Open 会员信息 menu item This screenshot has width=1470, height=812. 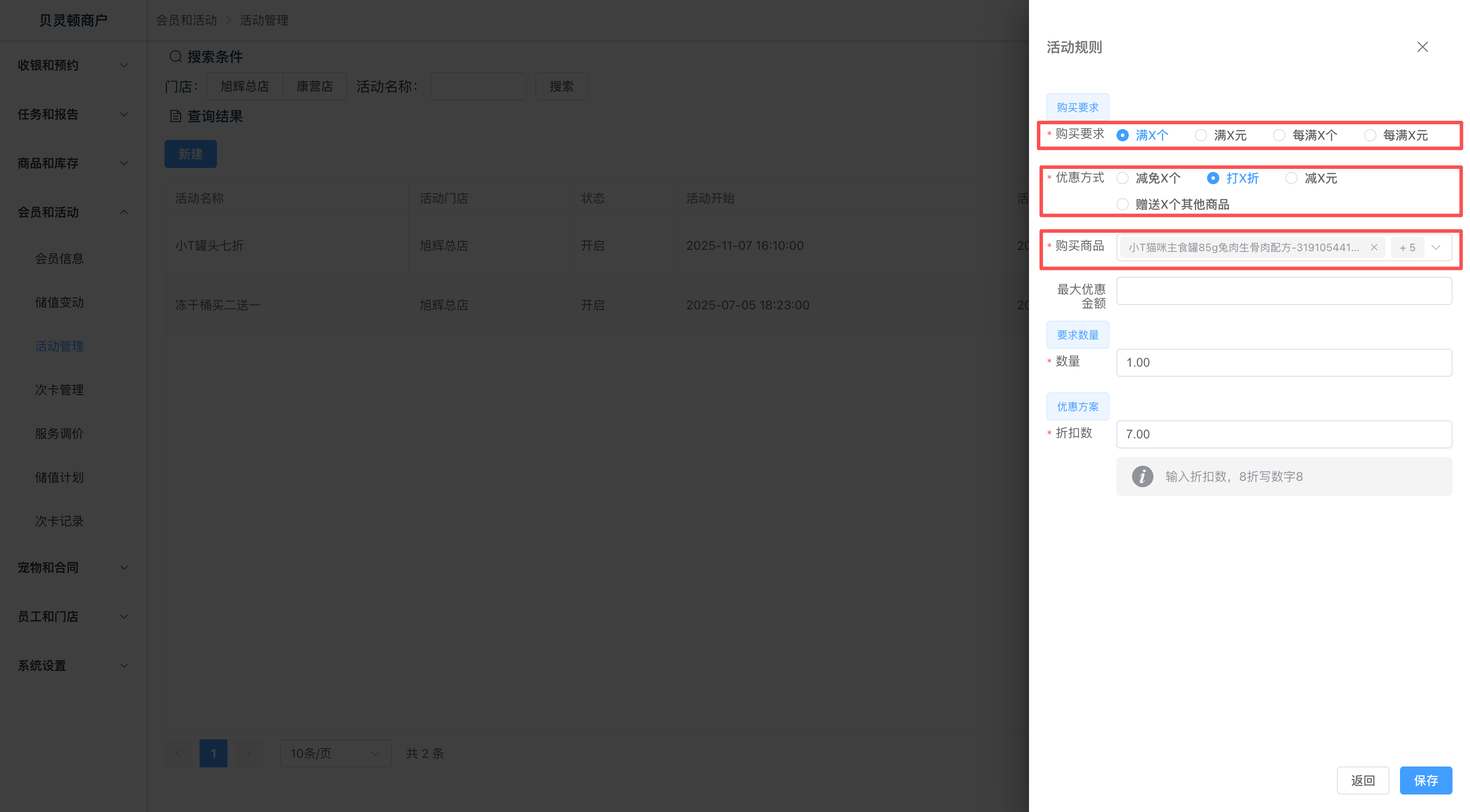(59, 259)
